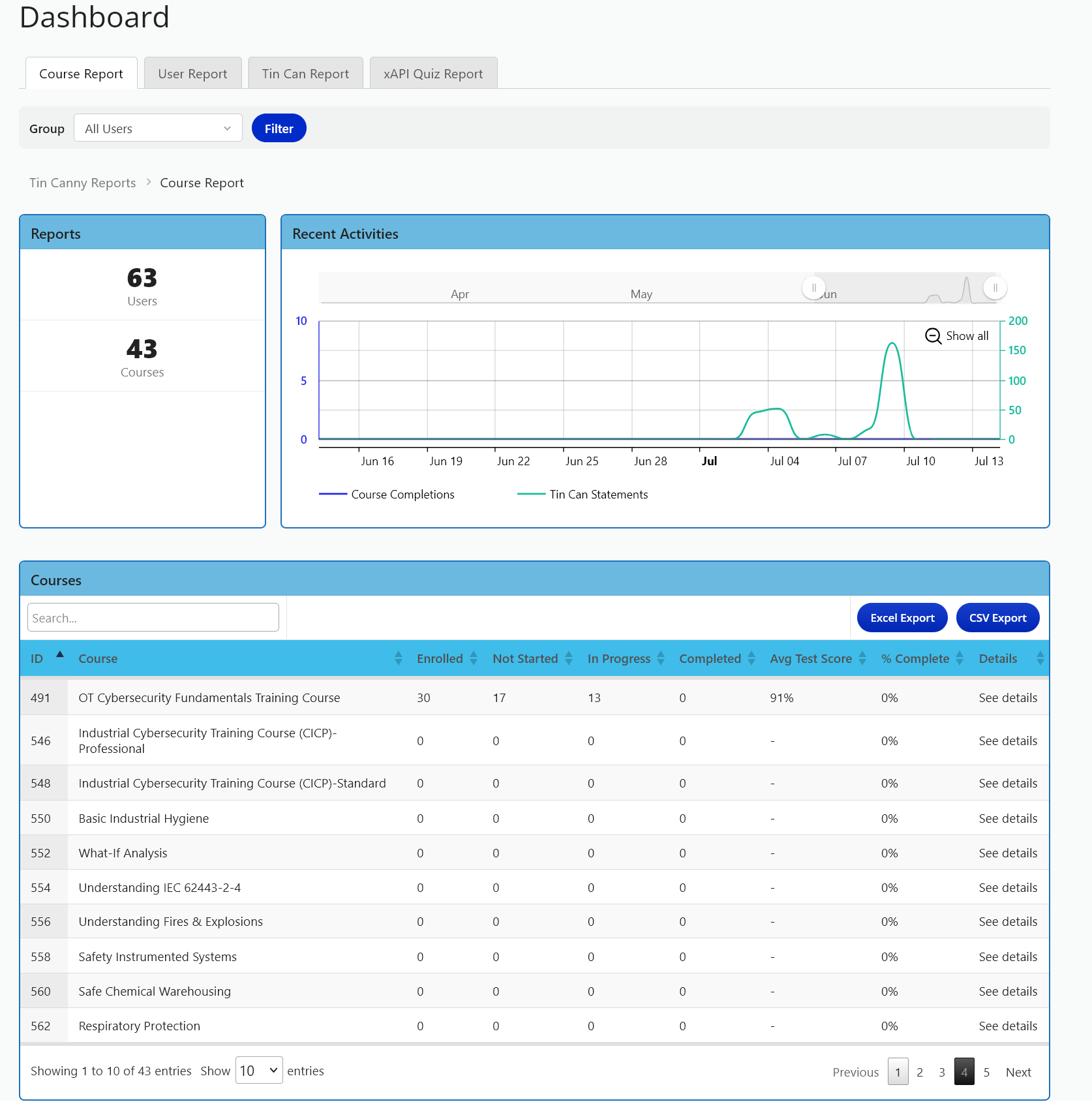Sort by In Progress sort icon
The image size is (1092, 1102).
661,658
